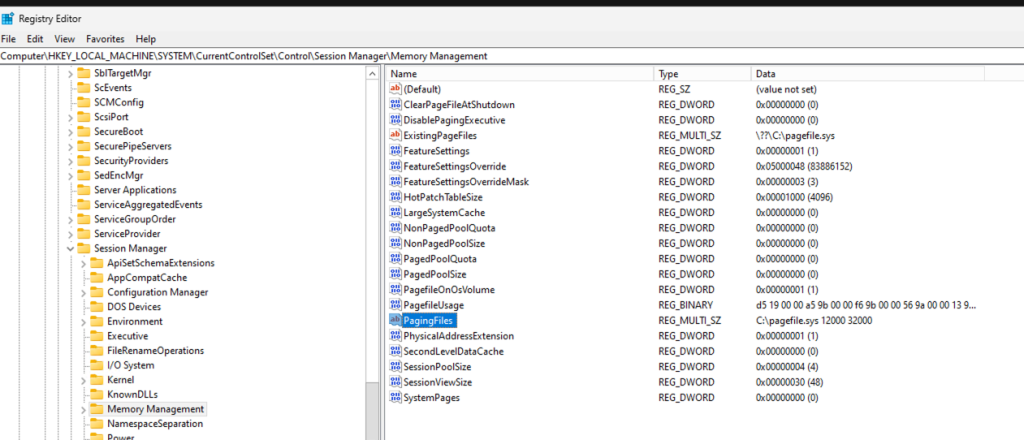Click the registry path address bar

500,56
